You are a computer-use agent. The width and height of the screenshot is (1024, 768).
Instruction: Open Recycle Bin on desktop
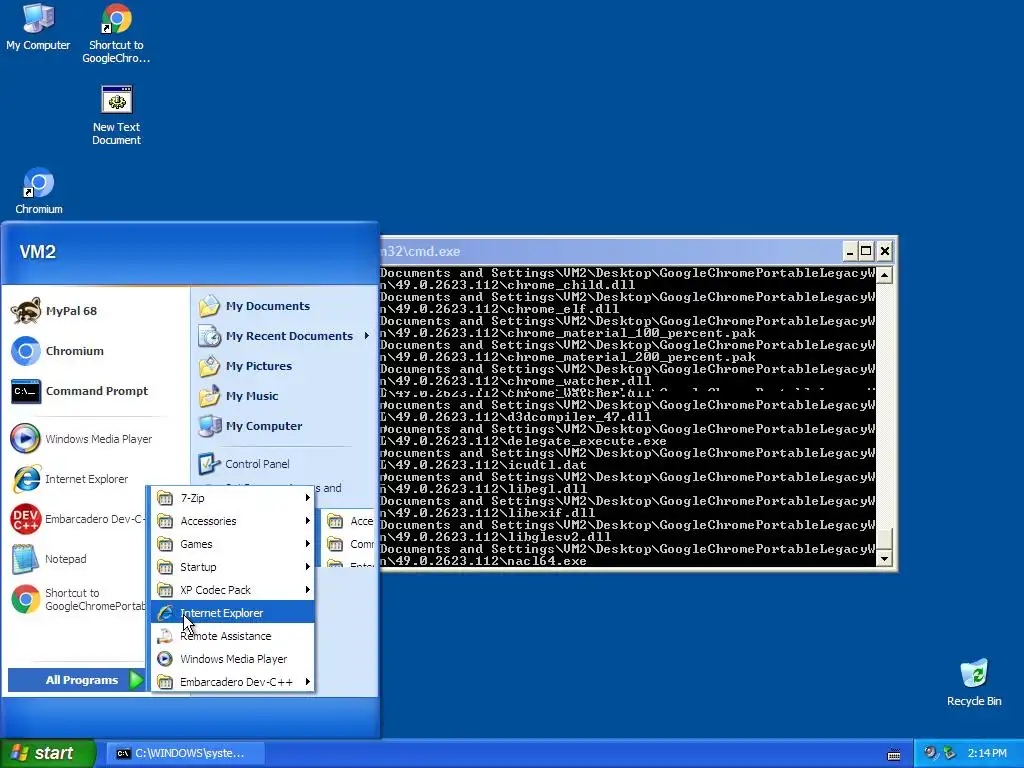pos(974,682)
